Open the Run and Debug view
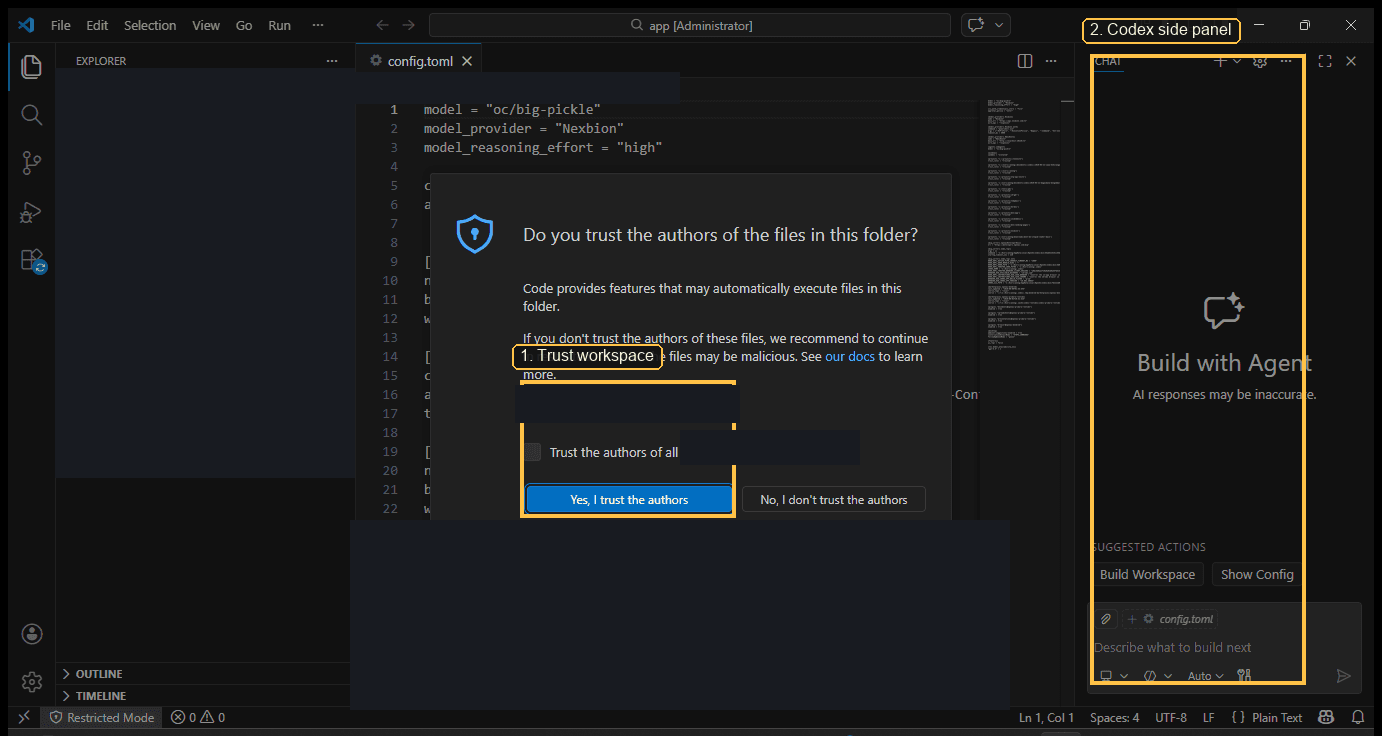 coord(31,211)
